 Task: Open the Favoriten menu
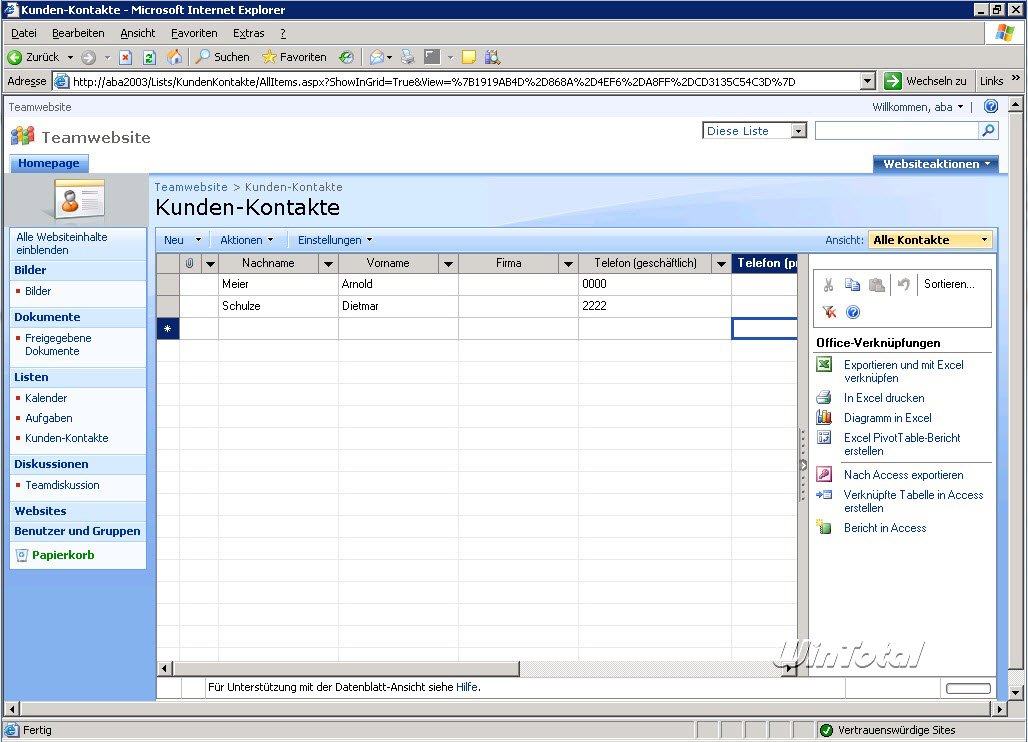pyautogui.click(x=194, y=33)
